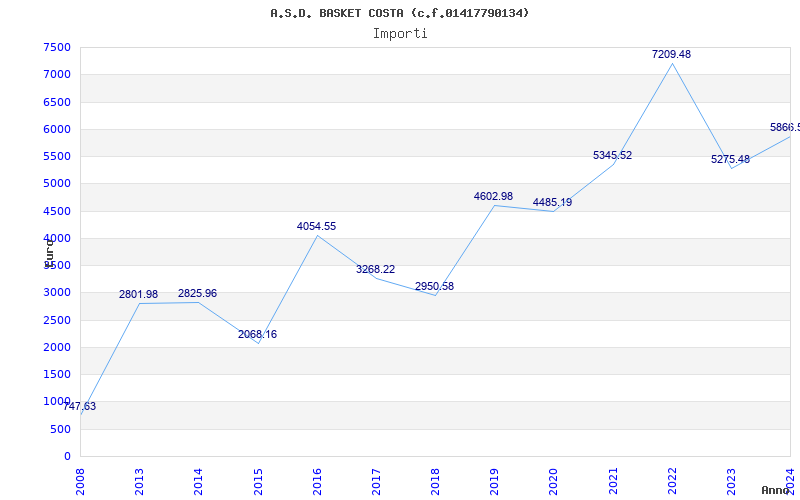
Task: Click y-axis value 7500
Action: coord(57,47)
